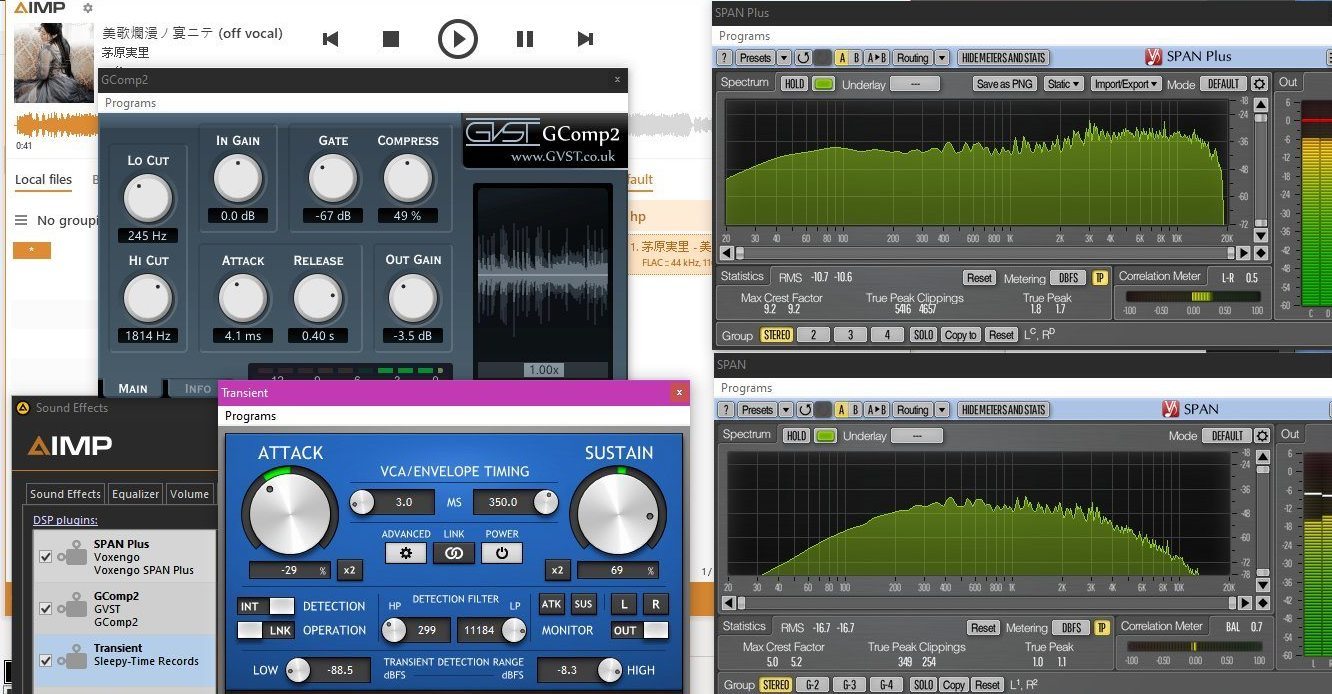The height and width of the screenshot is (694, 1332).
Task: Open the Static dropdown in SPAN Plus
Action: point(1063,84)
